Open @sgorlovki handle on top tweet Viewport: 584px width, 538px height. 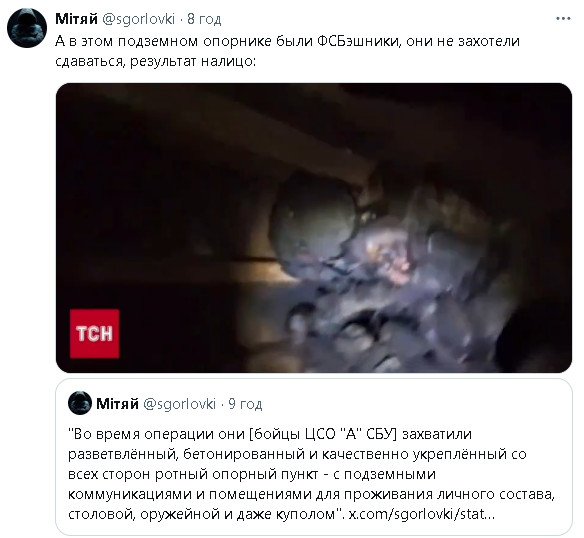[x=138, y=19]
